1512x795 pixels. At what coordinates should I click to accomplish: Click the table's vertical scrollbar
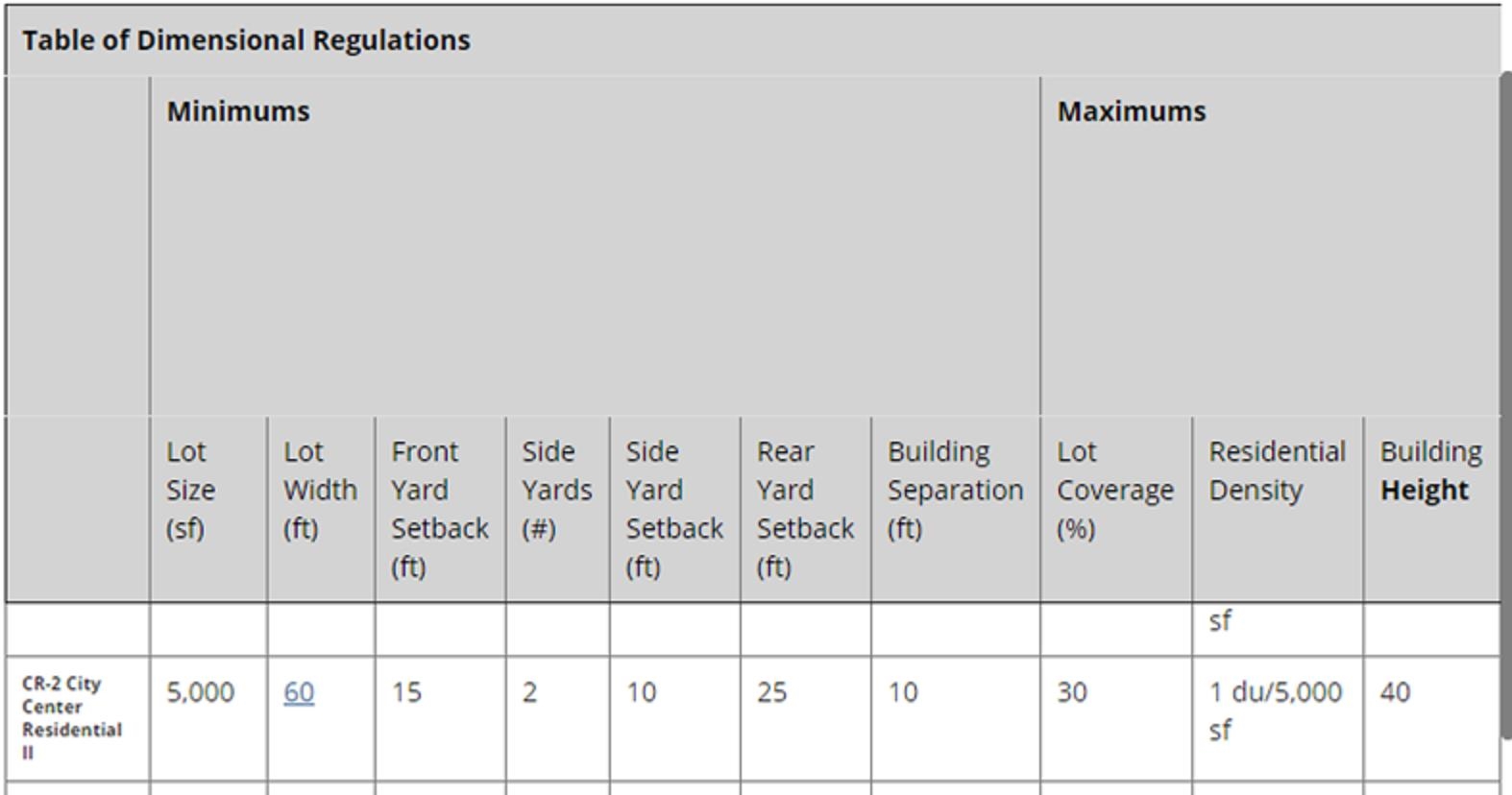coord(1505,403)
